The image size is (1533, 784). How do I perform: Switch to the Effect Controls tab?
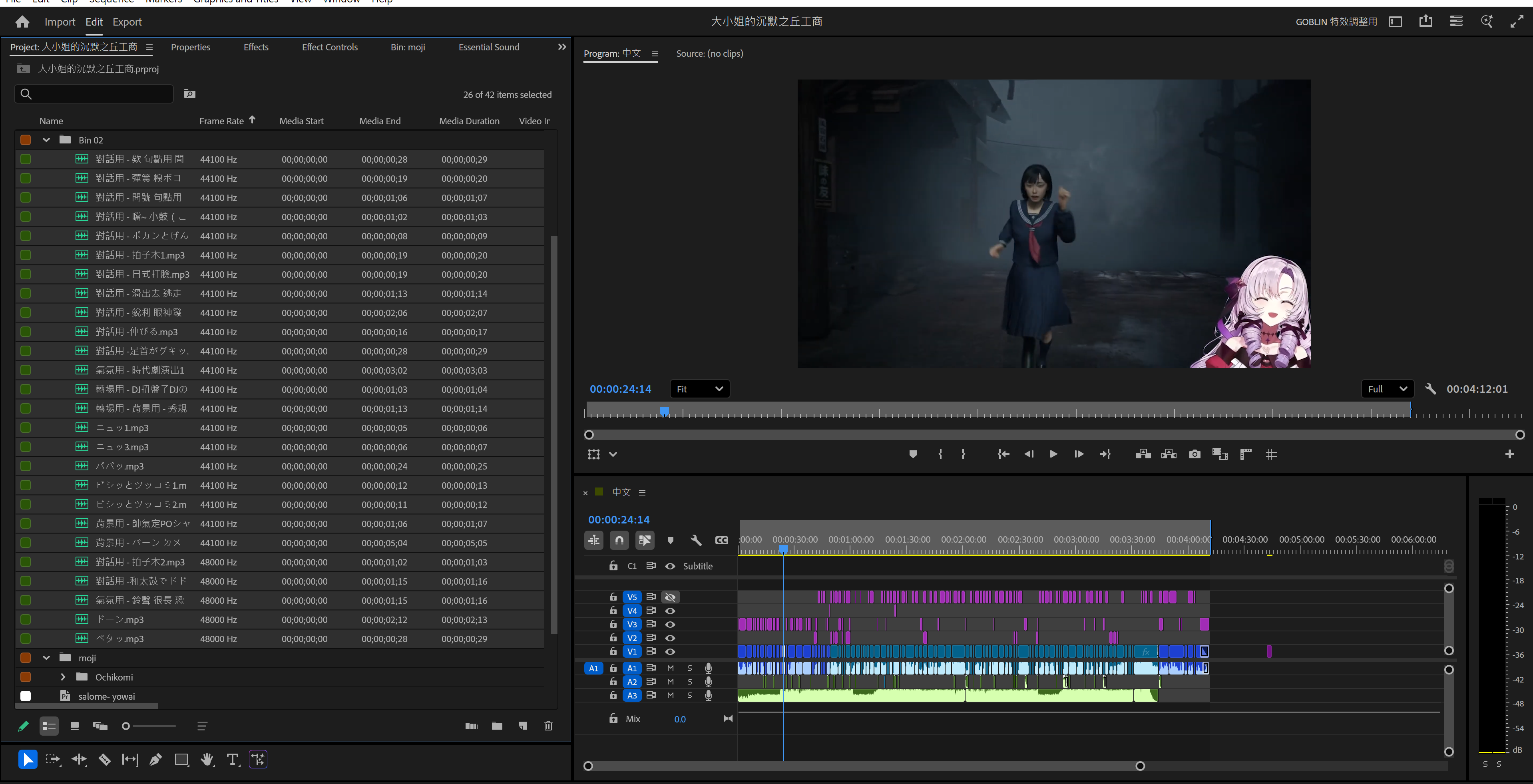click(329, 47)
